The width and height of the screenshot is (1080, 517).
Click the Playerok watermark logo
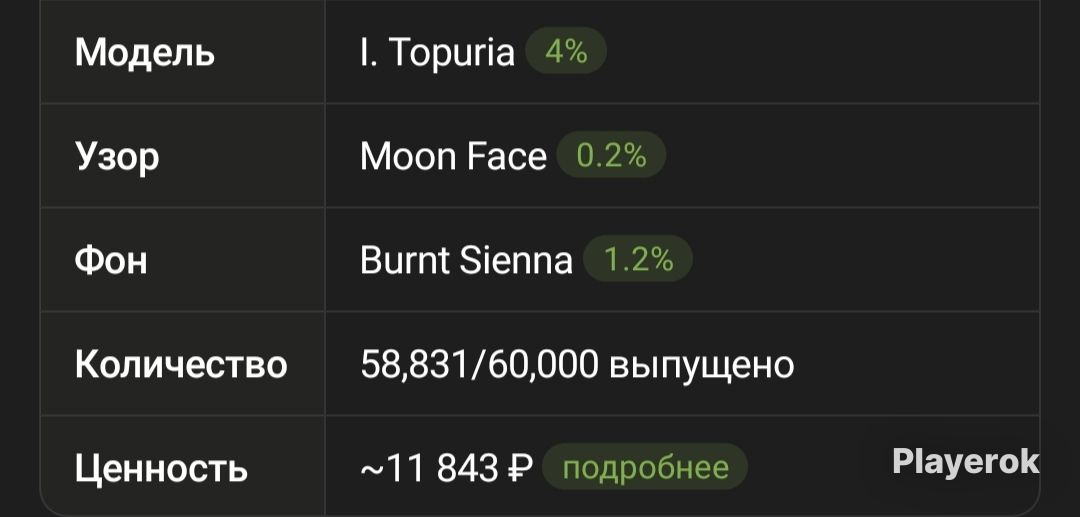(x=966, y=461)
